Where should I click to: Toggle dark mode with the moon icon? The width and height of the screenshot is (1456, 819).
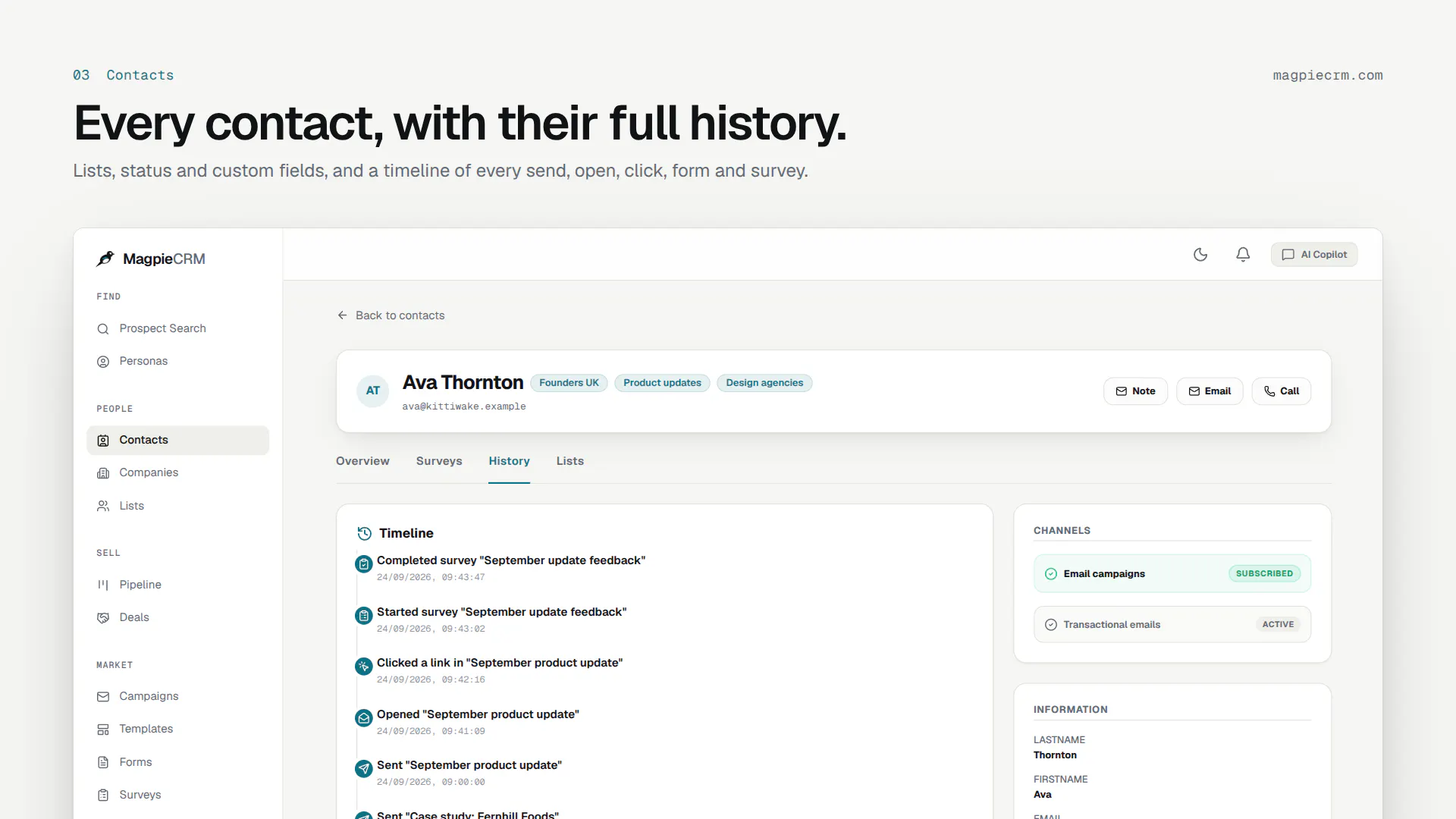(x=1200, y=255)
